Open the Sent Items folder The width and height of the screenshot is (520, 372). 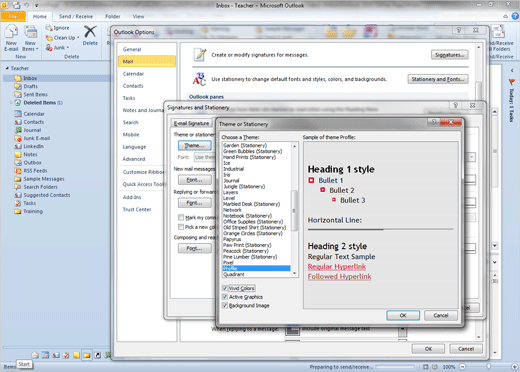[35, 94]
